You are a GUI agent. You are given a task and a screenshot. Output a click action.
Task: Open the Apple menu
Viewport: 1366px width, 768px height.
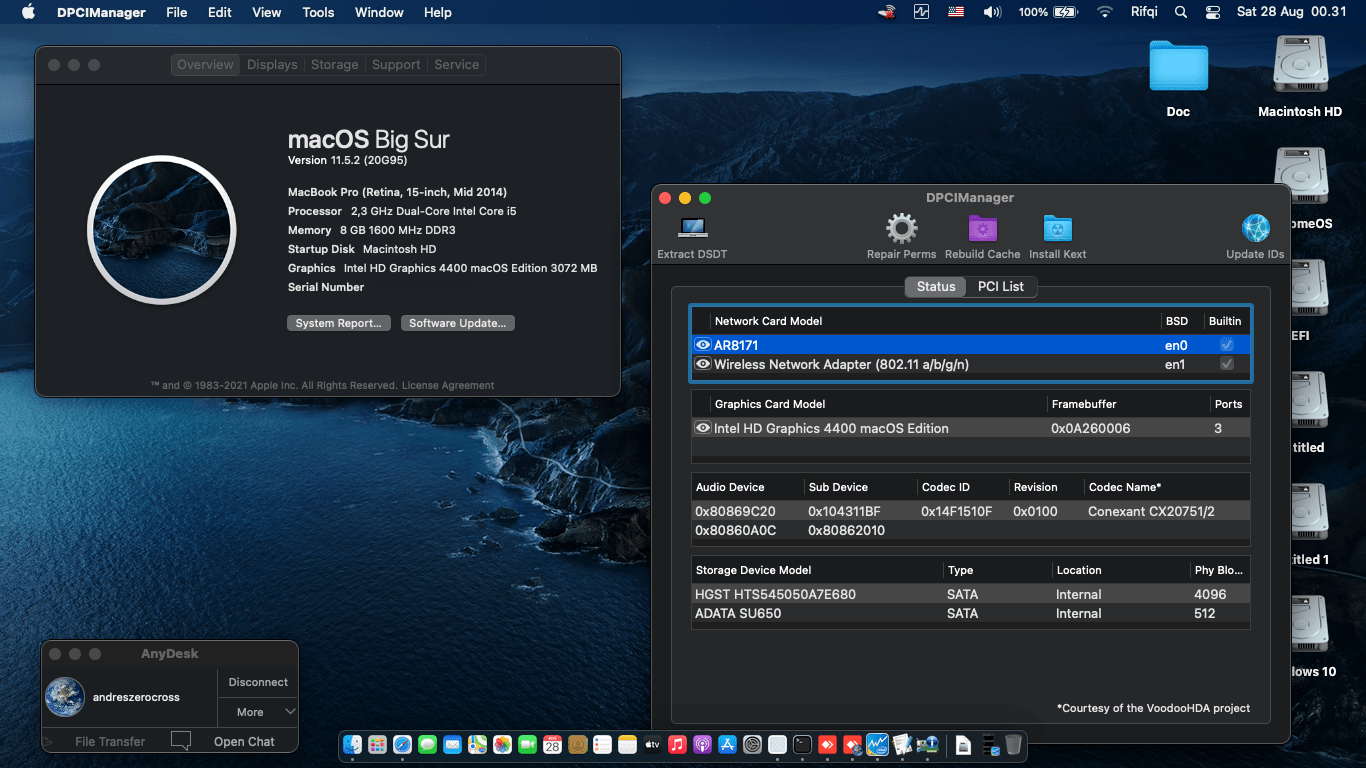pyautogui.click(x=28, y=12)
